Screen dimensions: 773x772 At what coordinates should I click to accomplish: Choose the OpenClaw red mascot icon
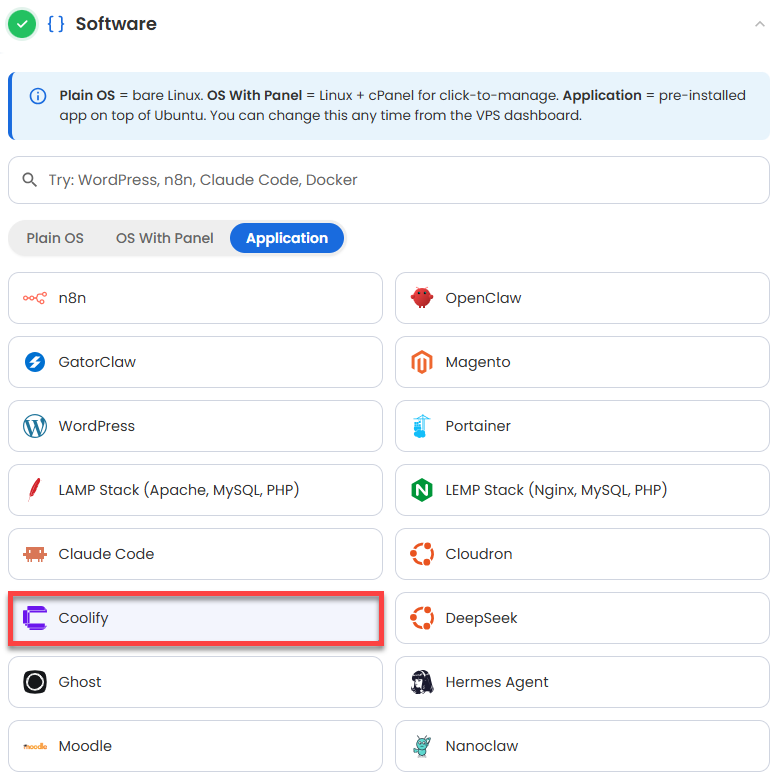click(422, 298)
